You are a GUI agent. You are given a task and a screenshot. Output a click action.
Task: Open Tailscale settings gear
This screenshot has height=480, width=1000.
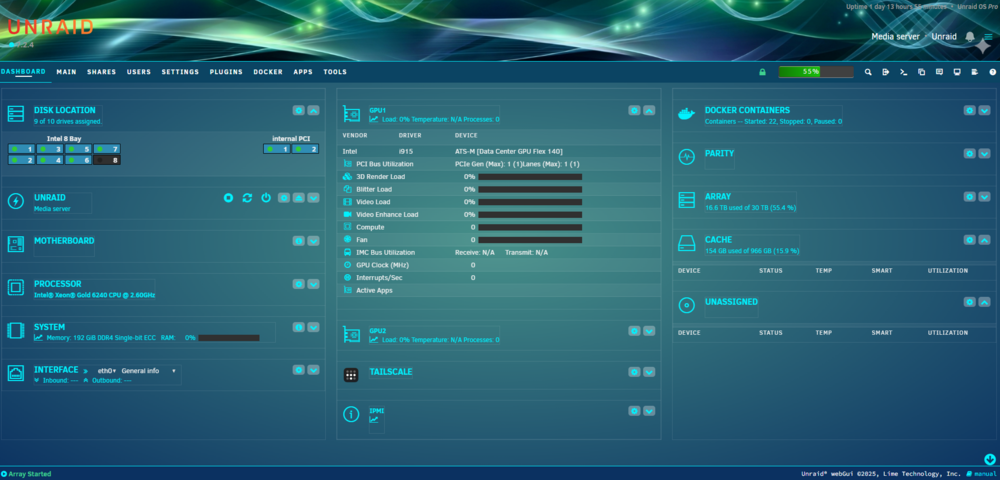[x=634, y=372]
